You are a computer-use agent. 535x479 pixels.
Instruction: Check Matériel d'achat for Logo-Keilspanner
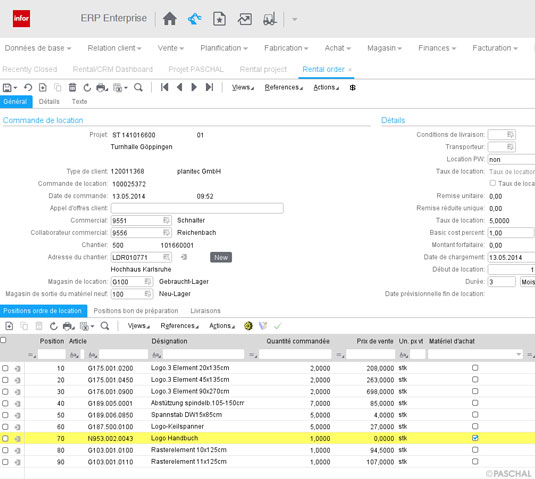[475, 426]
